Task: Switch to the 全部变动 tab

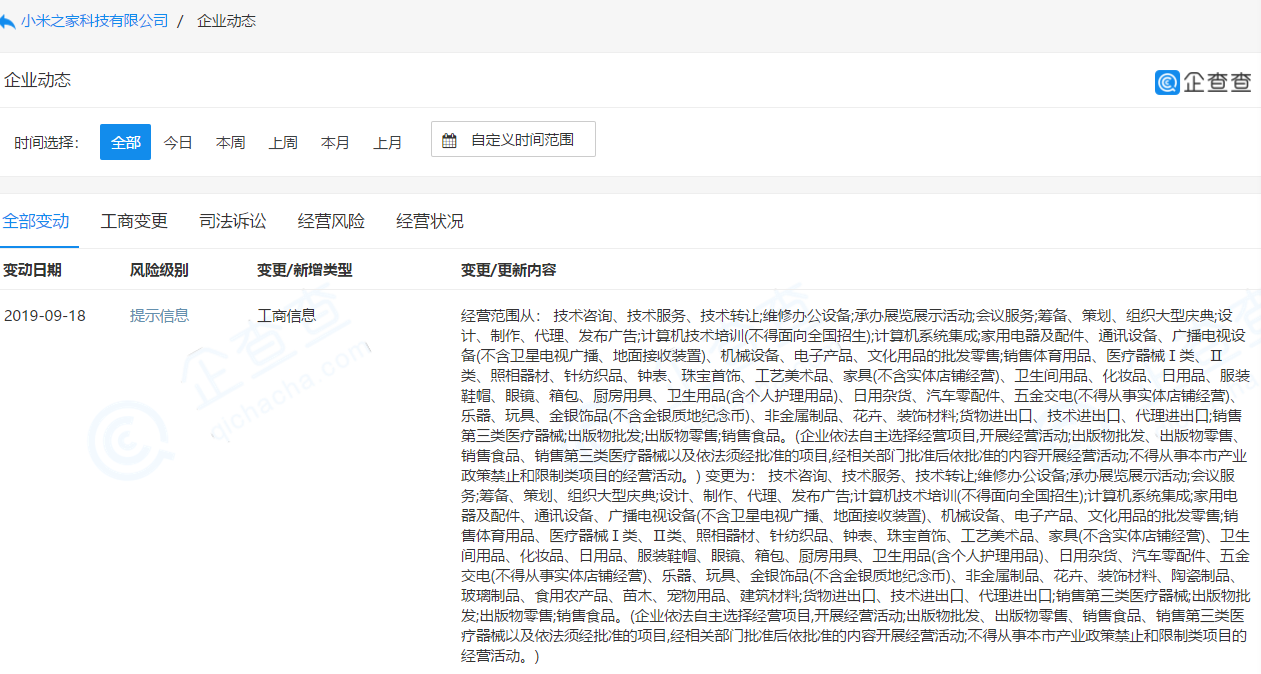Action: pos(36,221)
